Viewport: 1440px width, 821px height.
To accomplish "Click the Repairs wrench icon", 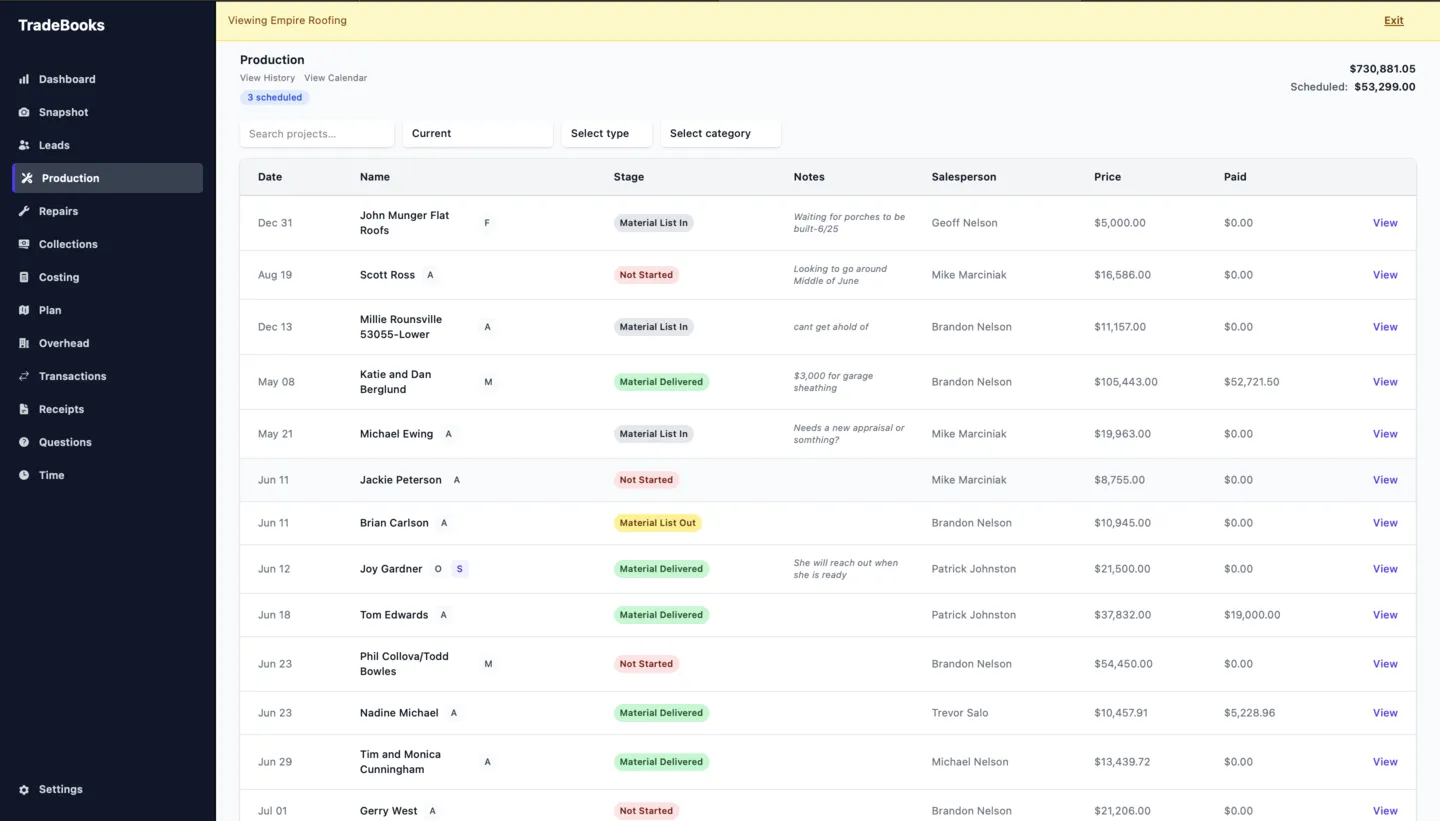I will pyautogui.click(x=24, y=211).
